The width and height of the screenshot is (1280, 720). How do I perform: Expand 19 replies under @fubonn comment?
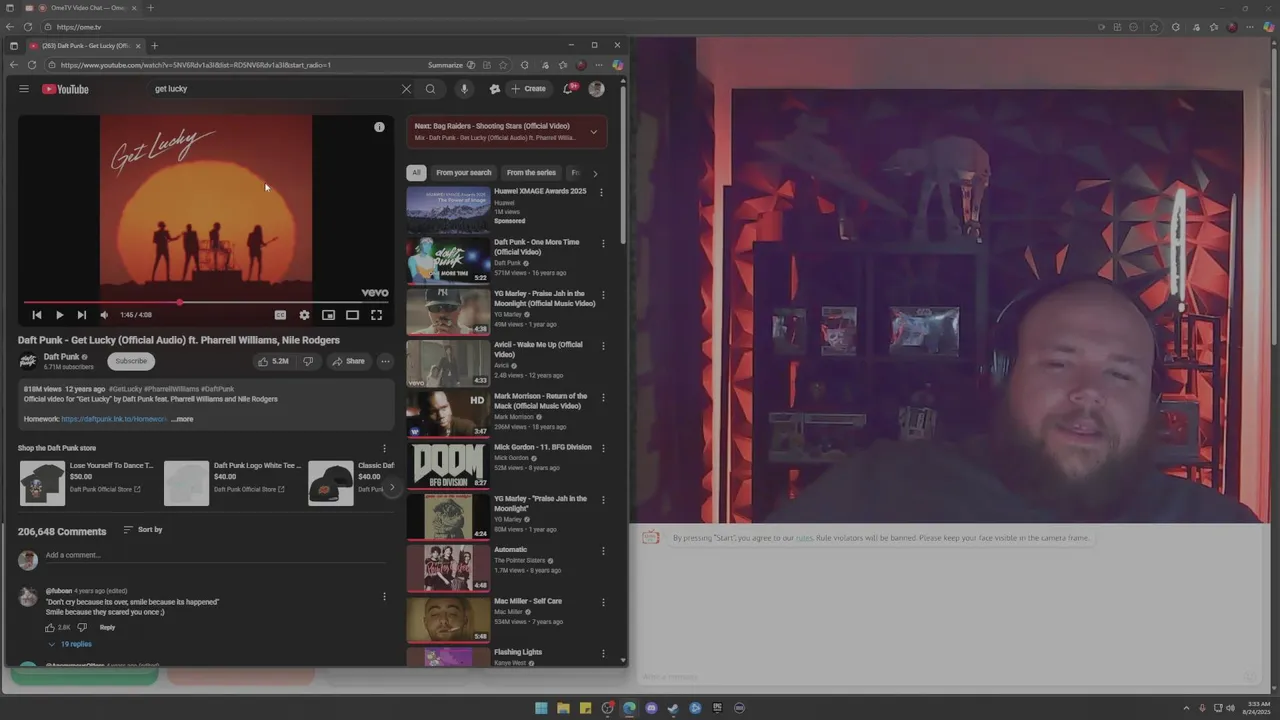(70, 644)
